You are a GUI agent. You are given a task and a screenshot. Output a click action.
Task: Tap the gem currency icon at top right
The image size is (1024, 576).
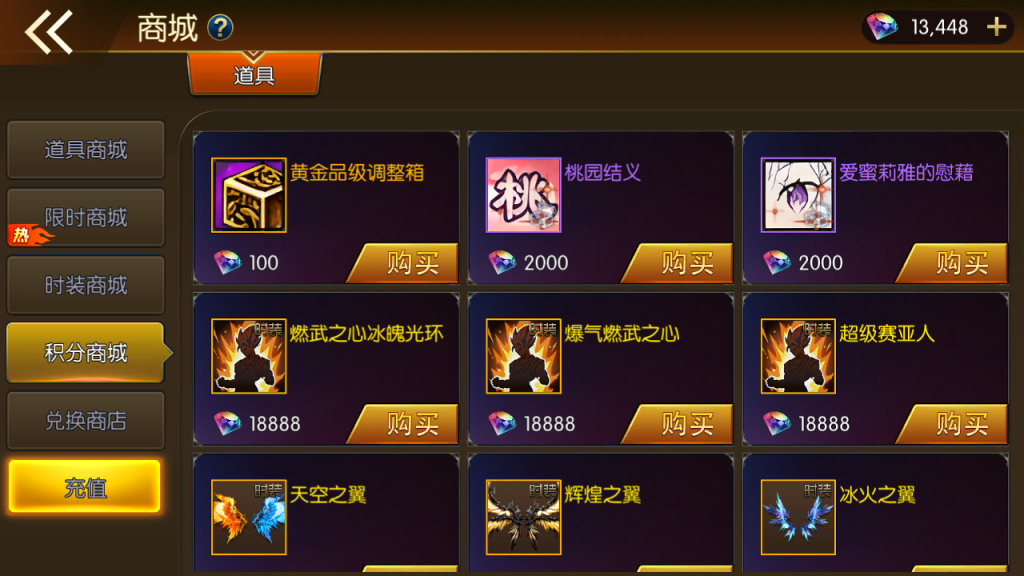[x=882, y=27]
